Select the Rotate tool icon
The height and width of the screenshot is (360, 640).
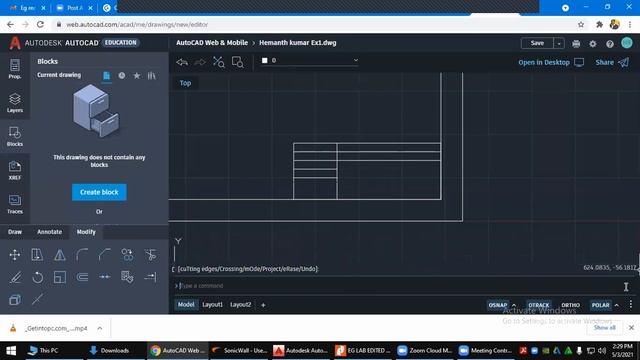37,277
